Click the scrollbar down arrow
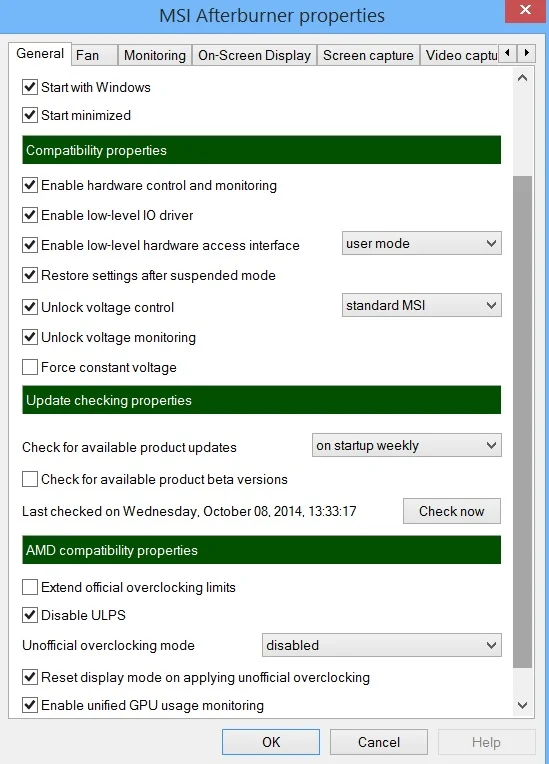Image resolution: width=549 pixels, height=764 pixels. pyautogui.click(x=523, y=705)
